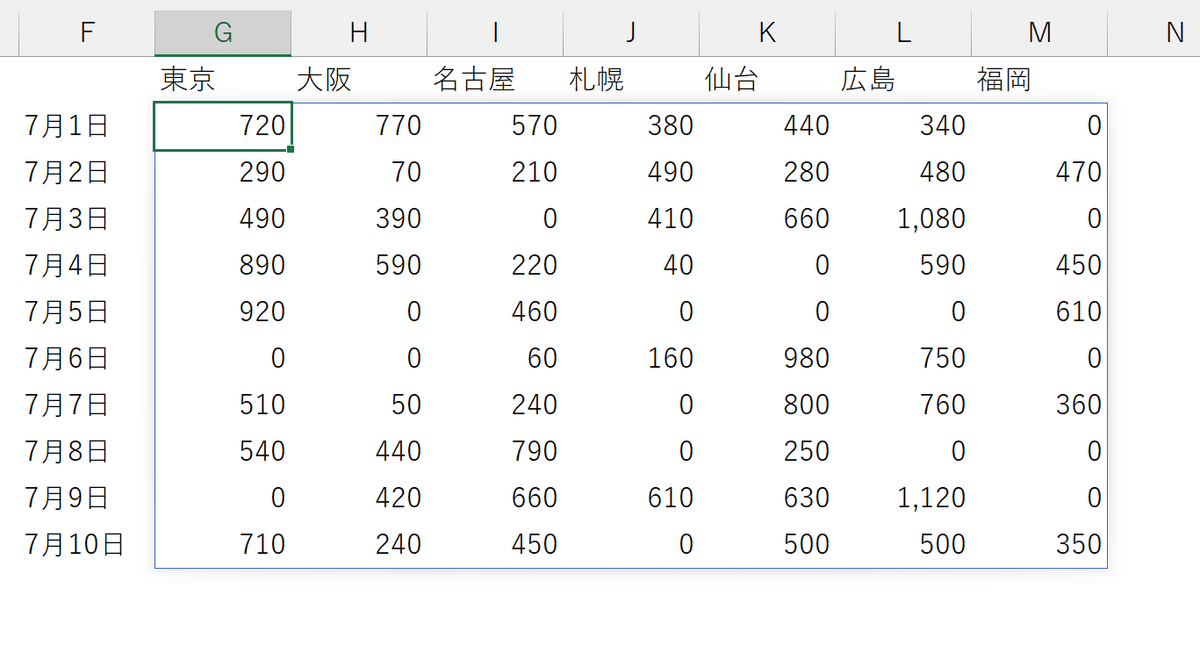Click the 800 cell in 7月7日 row
Viewport: 1200px width, 652px height.
tap(767, 405)
